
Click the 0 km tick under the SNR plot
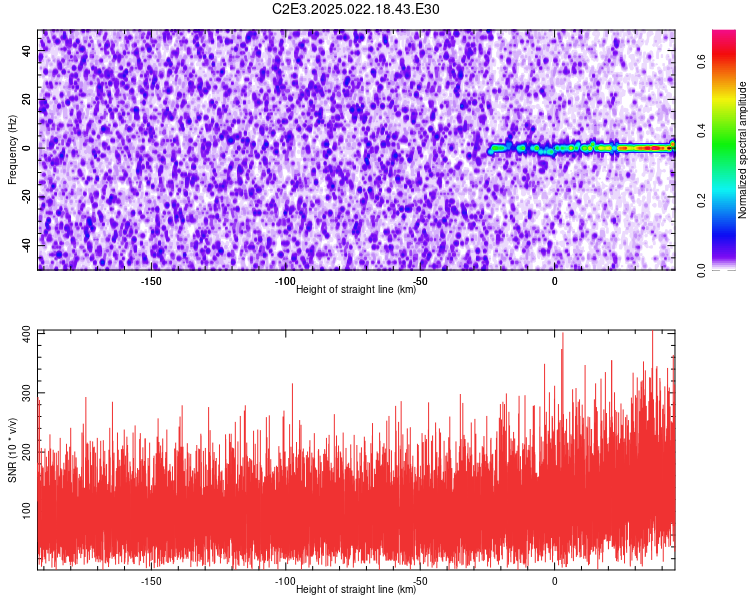coord(554,581)
